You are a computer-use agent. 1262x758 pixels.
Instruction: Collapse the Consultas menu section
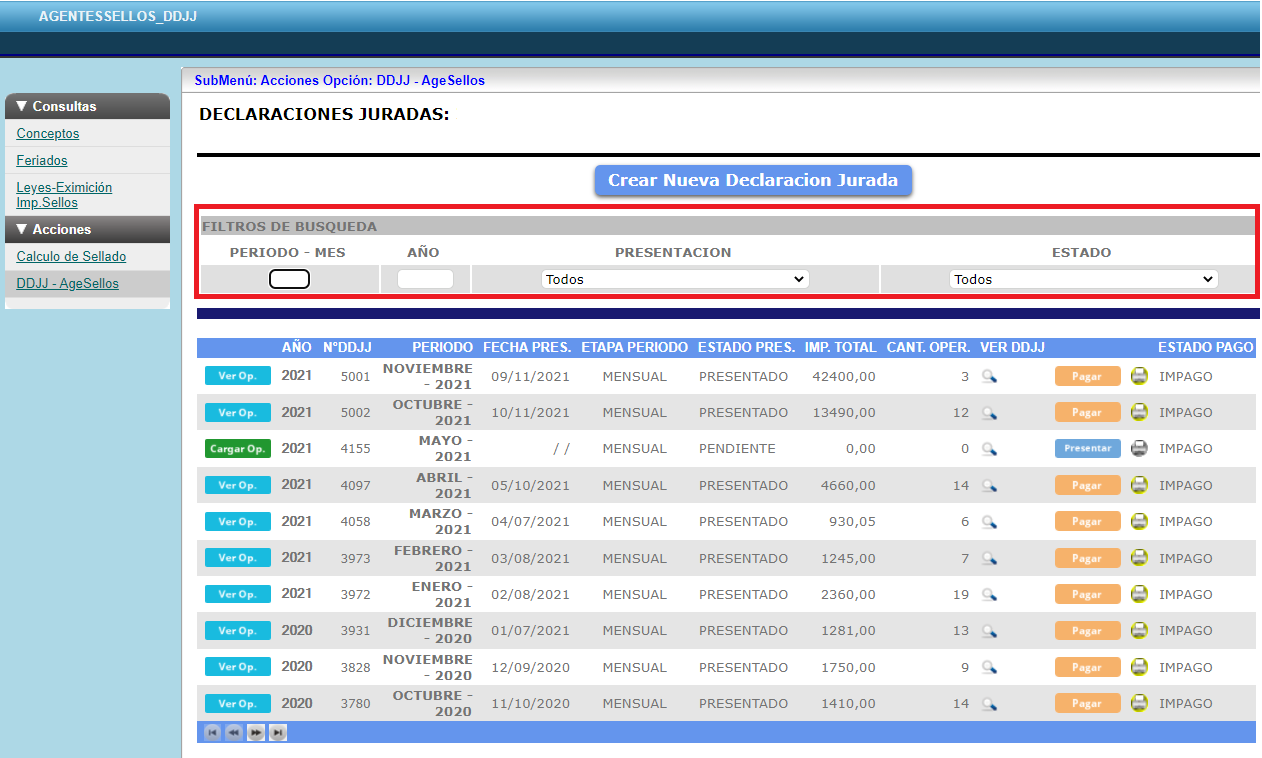pyautogui.click(x=88, y=106)
